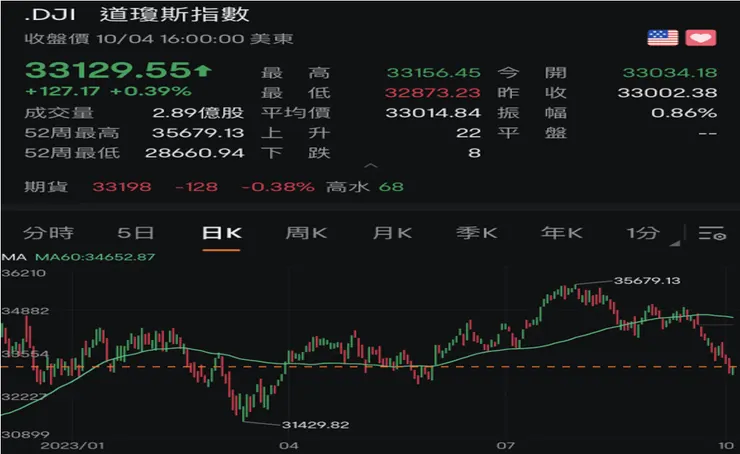Switch to 分時 tab
Screen dimensions: 740x454
click(x=49, y=233)
